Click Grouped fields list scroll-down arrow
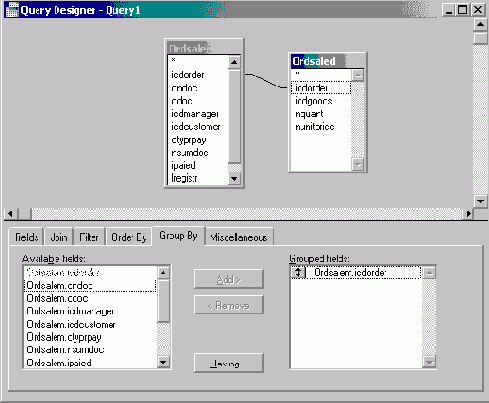Screen dimensions: 489x403 click(x=429, y=362)
